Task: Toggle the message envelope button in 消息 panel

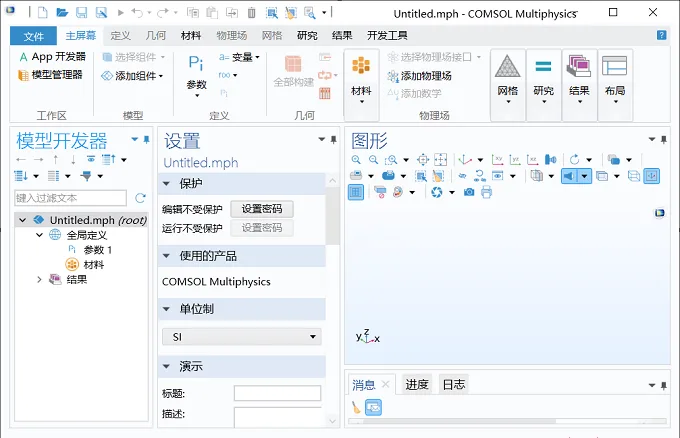Action: 373,408
